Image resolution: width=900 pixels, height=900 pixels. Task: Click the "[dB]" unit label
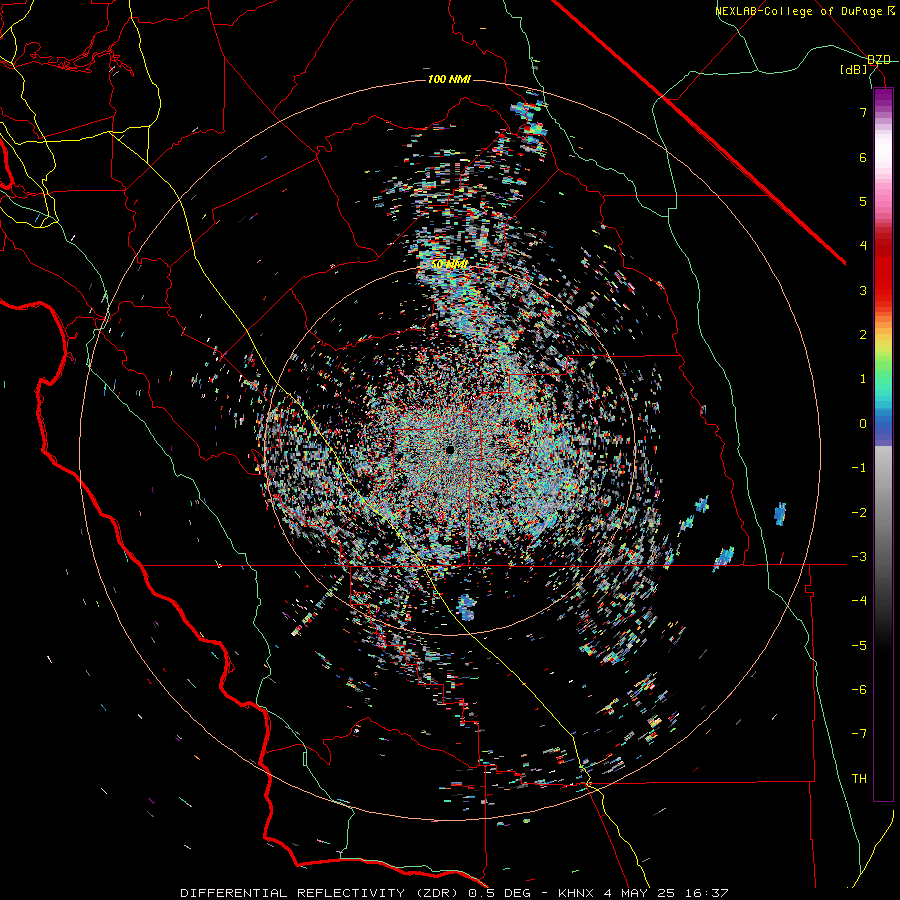[854, 70]
